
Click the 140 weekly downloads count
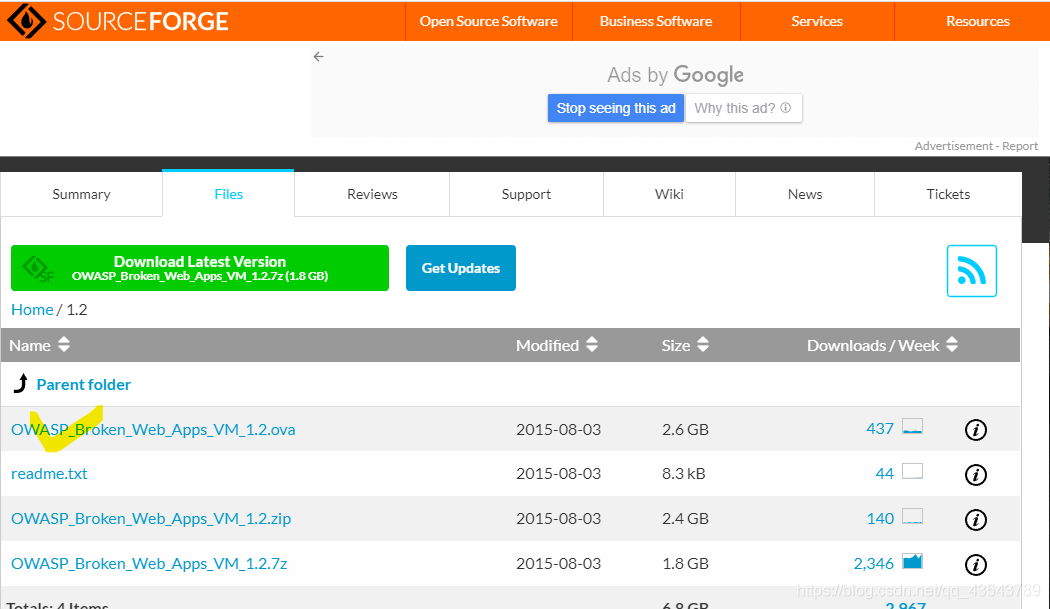pos(880,519)
